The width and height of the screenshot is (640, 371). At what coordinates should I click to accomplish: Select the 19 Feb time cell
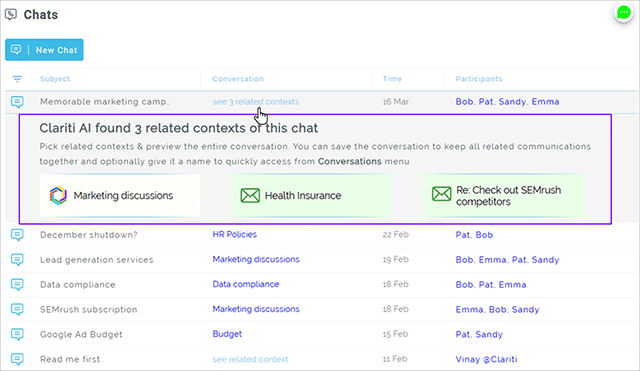(396, 259)
